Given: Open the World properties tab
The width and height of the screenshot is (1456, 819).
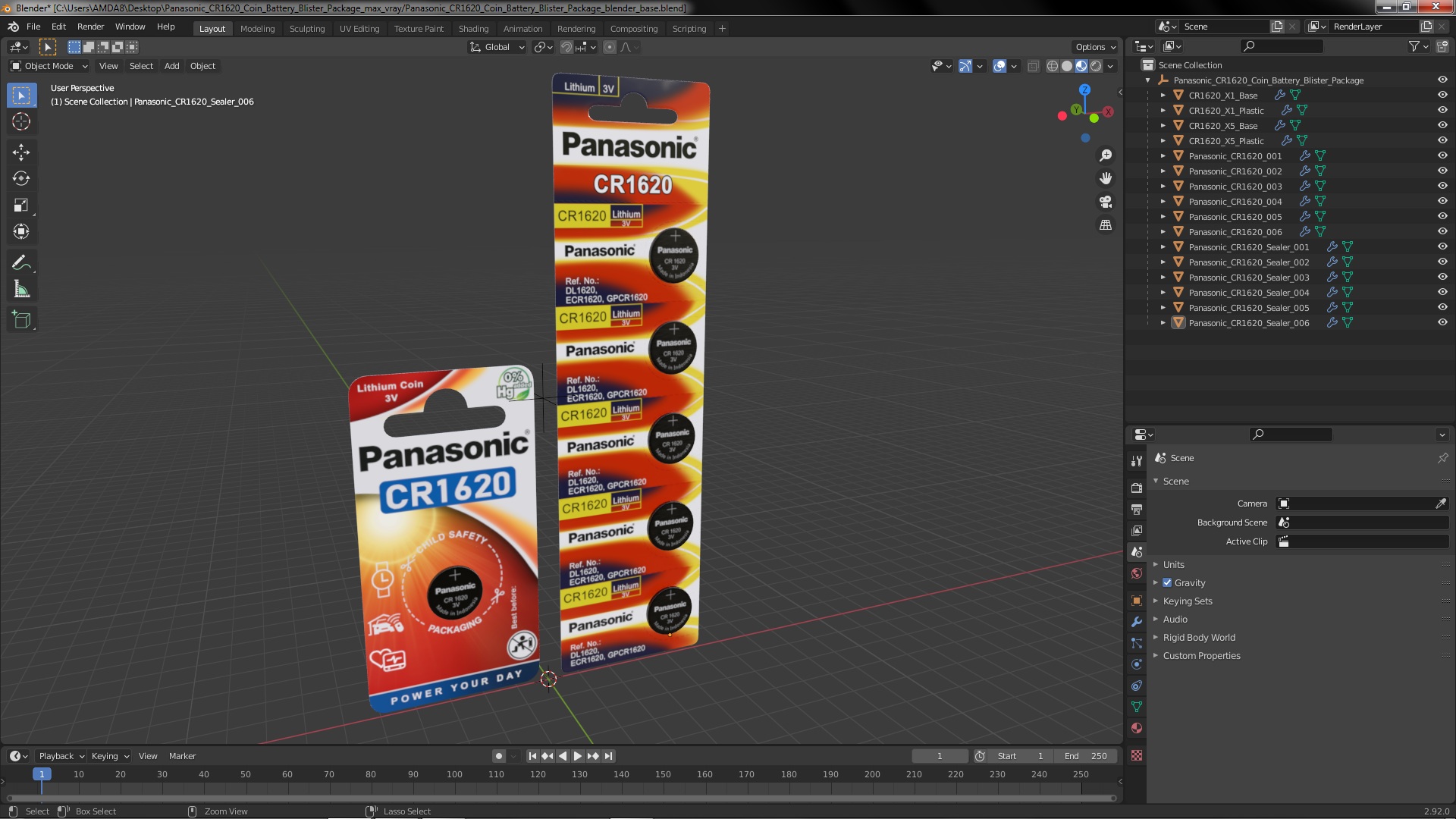Looking at the screenshot, I should tap(1136, 573).
